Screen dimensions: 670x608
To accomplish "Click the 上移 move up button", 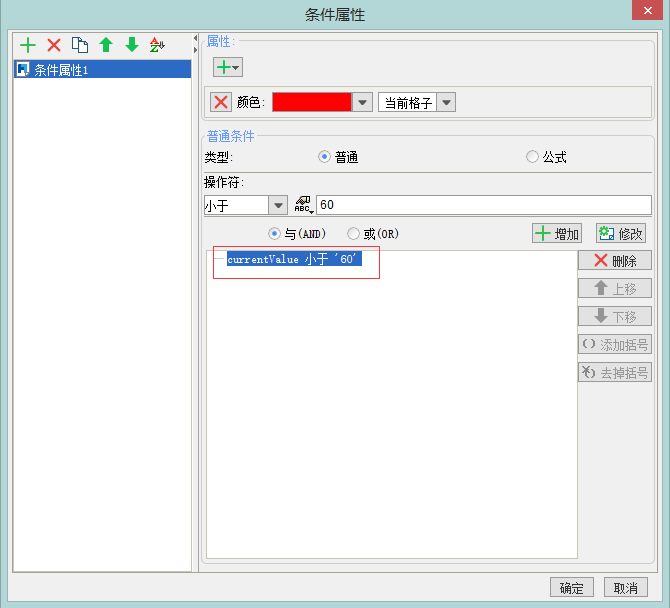I will [x=615, y=288].
